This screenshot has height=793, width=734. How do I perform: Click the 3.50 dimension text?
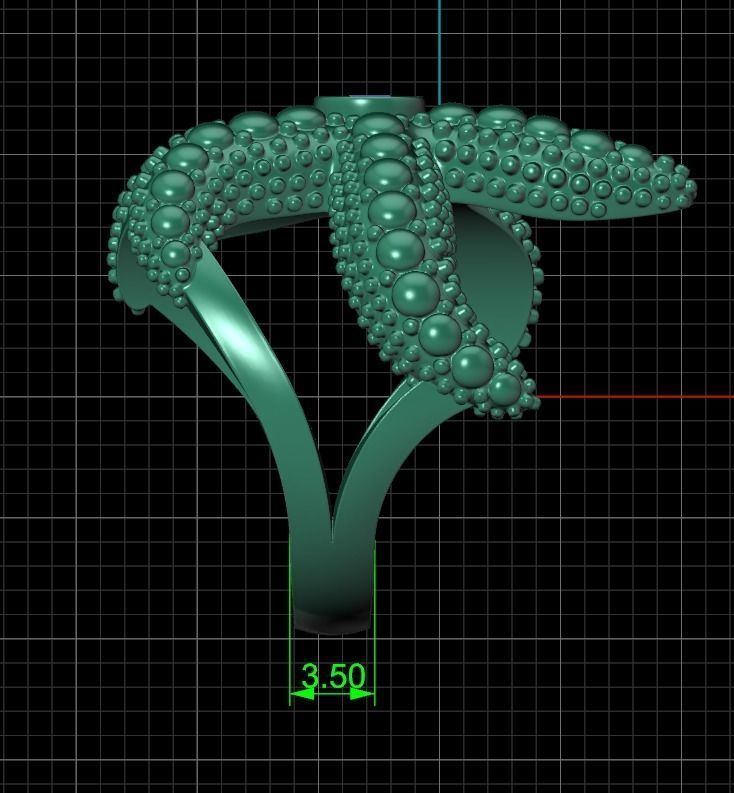[x=333, y=676]
